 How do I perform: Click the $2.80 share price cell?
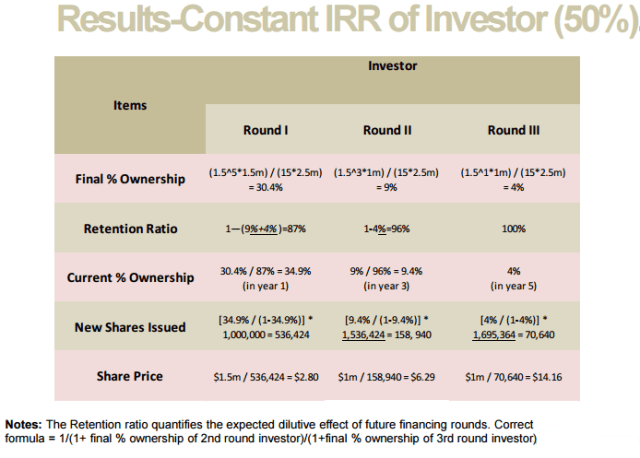click(x=265, y=377)
